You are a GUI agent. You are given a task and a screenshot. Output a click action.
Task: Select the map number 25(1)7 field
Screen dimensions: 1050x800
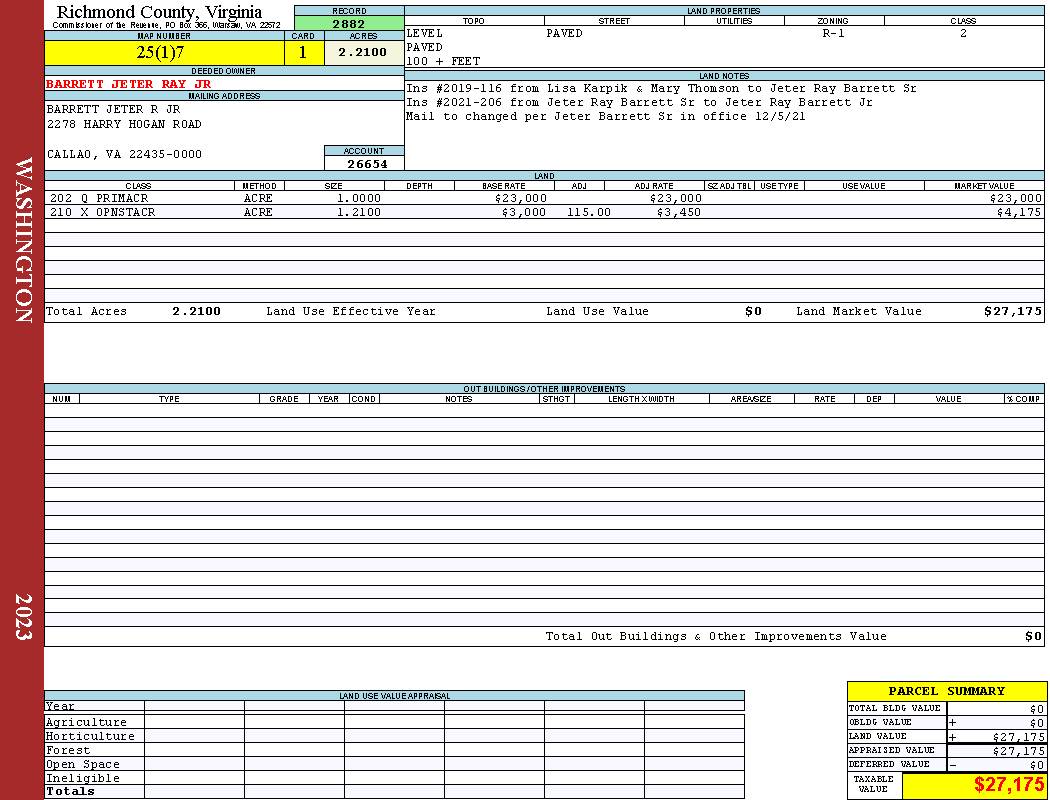coord(164,52)
